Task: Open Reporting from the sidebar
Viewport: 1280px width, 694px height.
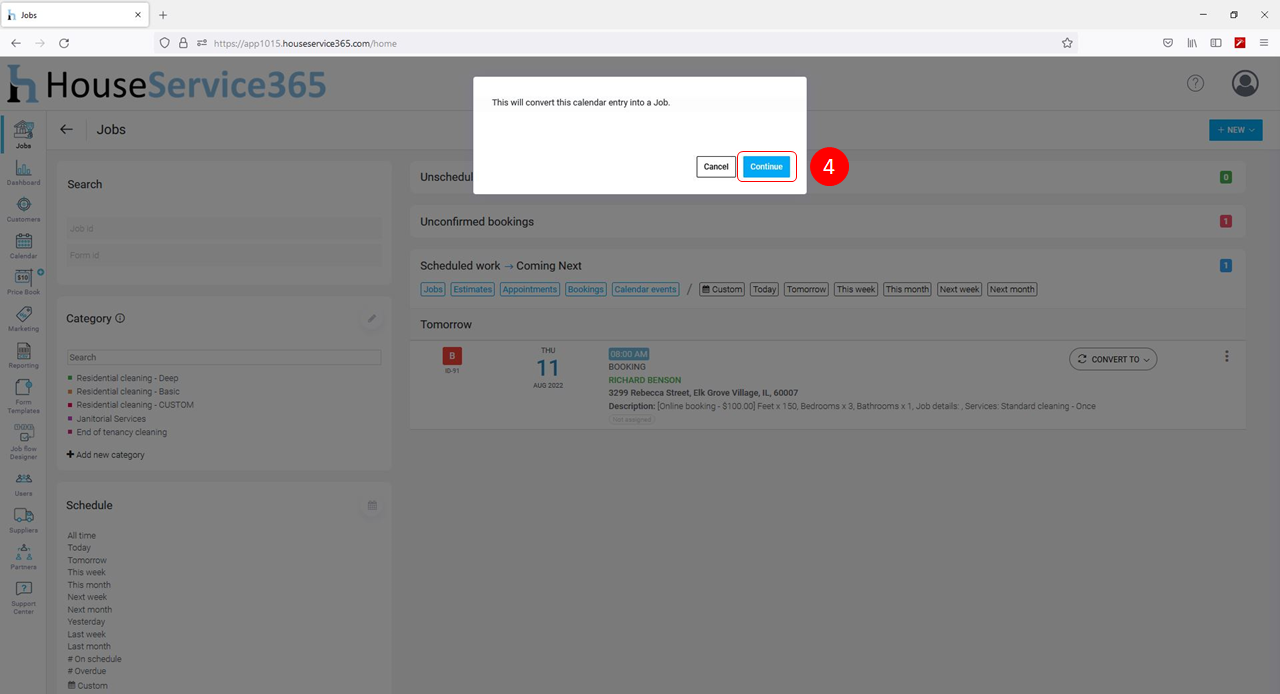Action: click(x=23, y=354)
